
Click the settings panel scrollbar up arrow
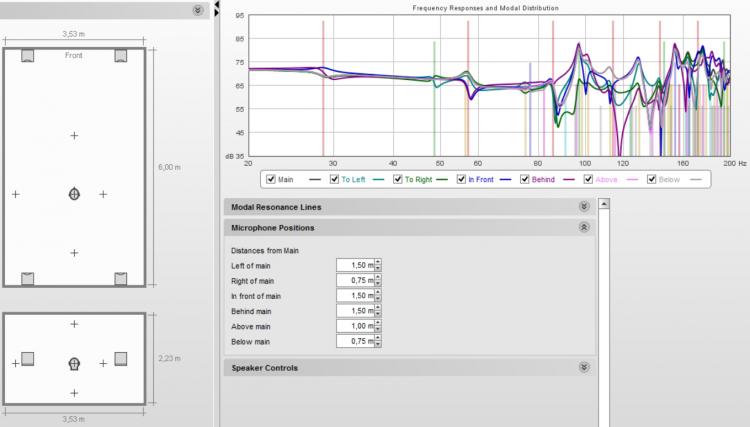[x=603, y=203]
